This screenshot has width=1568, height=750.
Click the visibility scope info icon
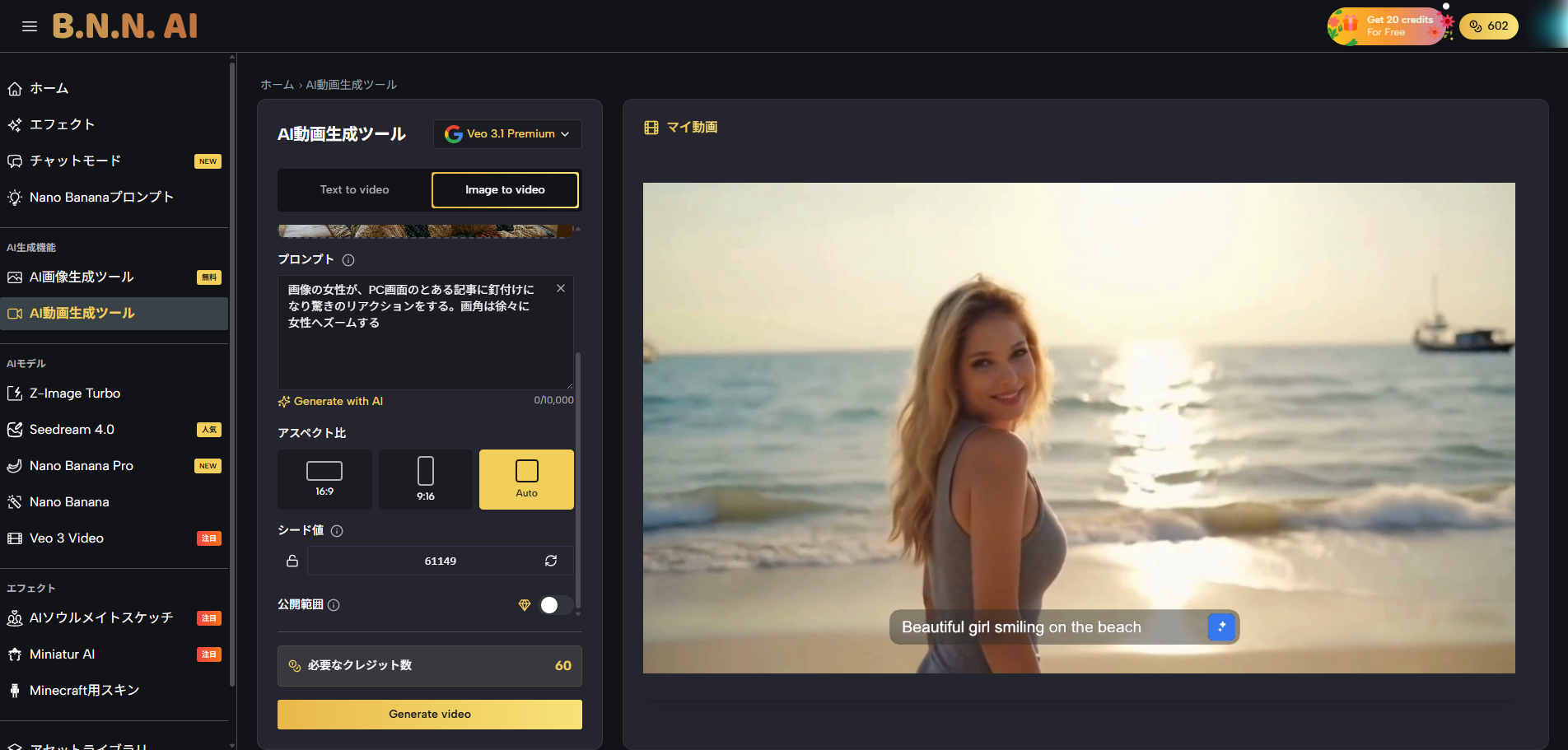pyautogui.click(x=334, y=605)
